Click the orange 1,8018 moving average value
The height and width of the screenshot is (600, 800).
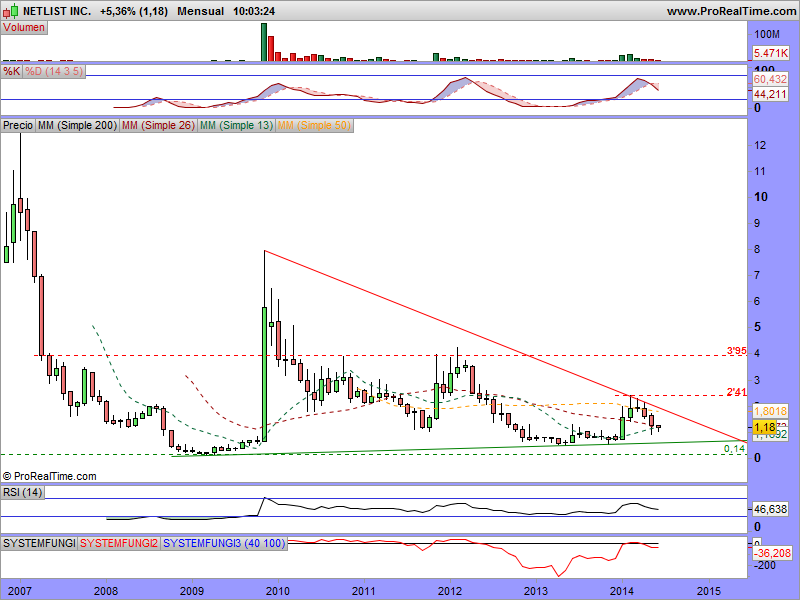click(x=770, y=411)
